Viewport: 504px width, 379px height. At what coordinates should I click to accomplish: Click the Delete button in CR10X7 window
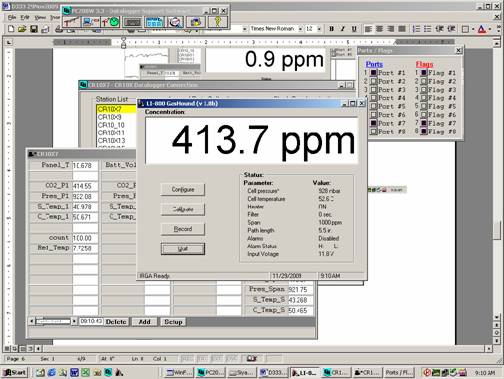tap(116, 322)
